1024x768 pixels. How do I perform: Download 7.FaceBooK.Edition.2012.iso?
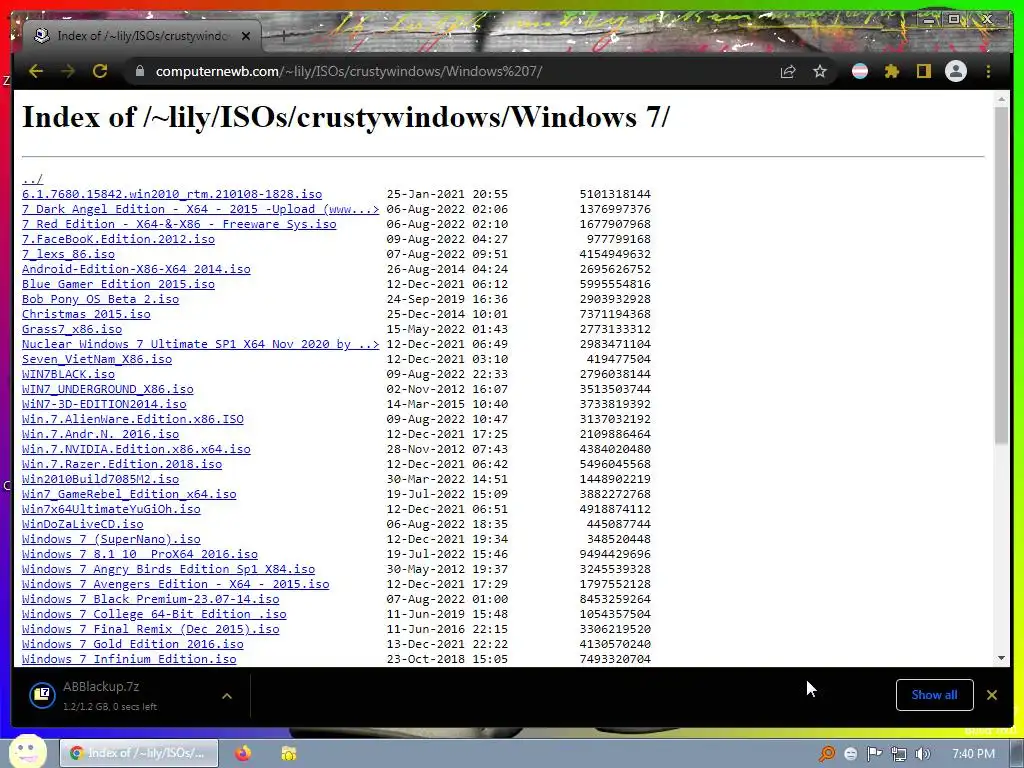(118, 239)
